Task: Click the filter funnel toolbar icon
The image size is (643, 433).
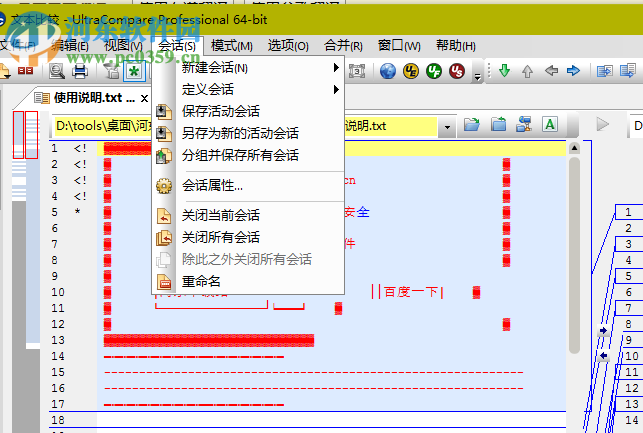Action: click(x=111, y=71)
